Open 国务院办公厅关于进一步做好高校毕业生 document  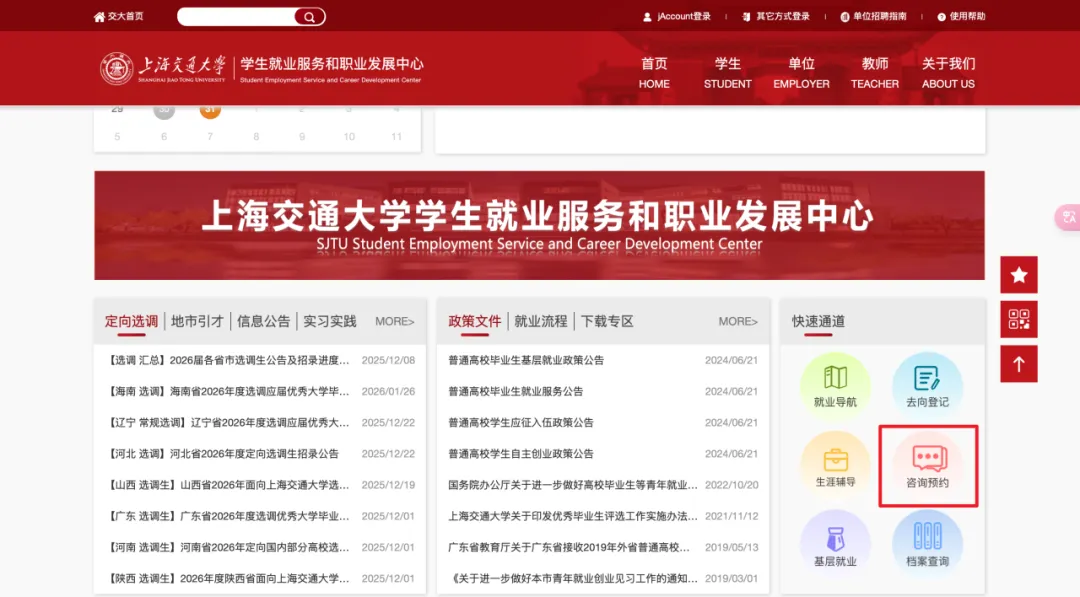(573, 485)
